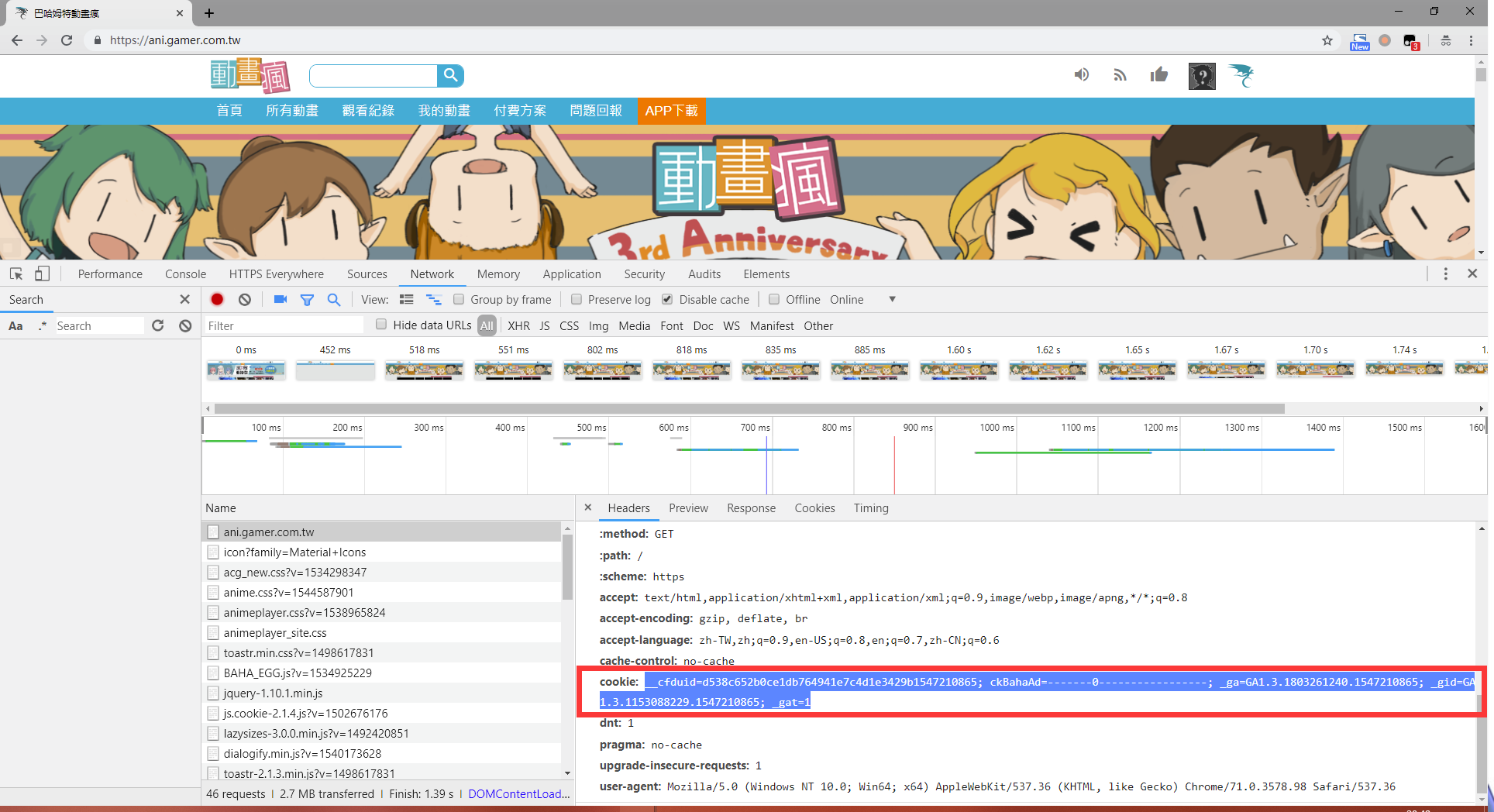Click the request list vertical scrollbar
This screenshot has height=812, width=1494.
click(567, 567)
